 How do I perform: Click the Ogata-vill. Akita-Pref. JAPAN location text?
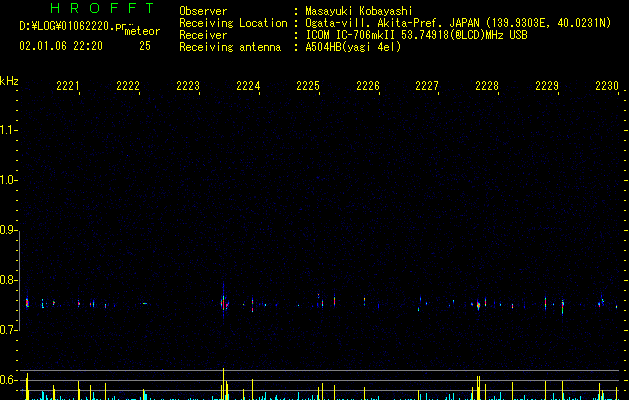coord(458,23)
